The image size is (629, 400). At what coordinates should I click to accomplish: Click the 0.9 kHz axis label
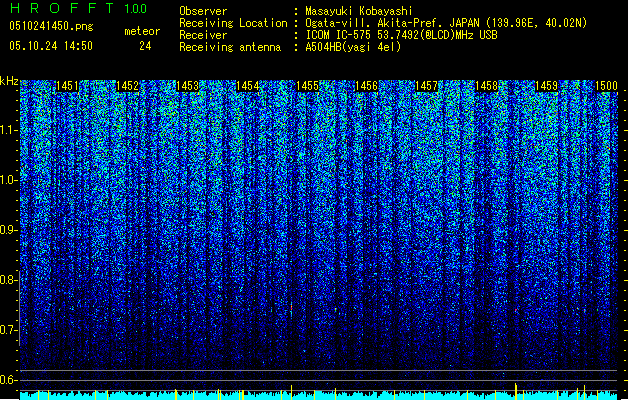coord(8,230)
